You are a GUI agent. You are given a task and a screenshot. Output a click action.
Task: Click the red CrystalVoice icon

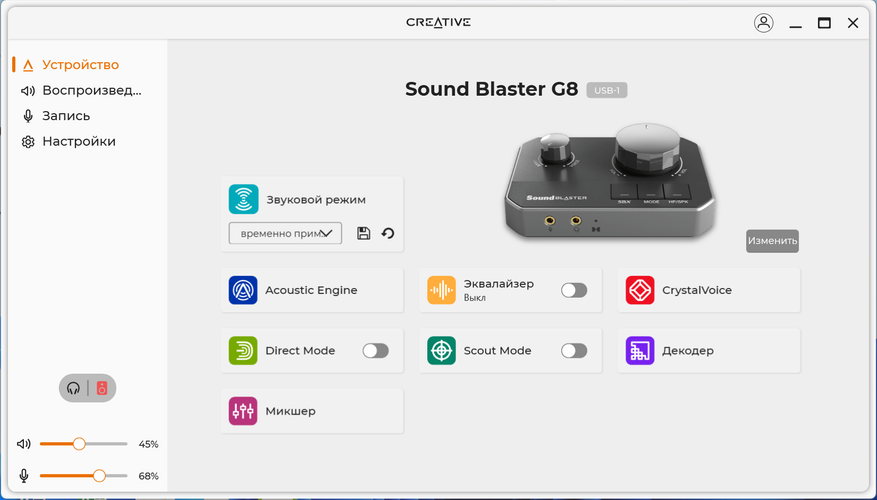[x=640, y=290]
